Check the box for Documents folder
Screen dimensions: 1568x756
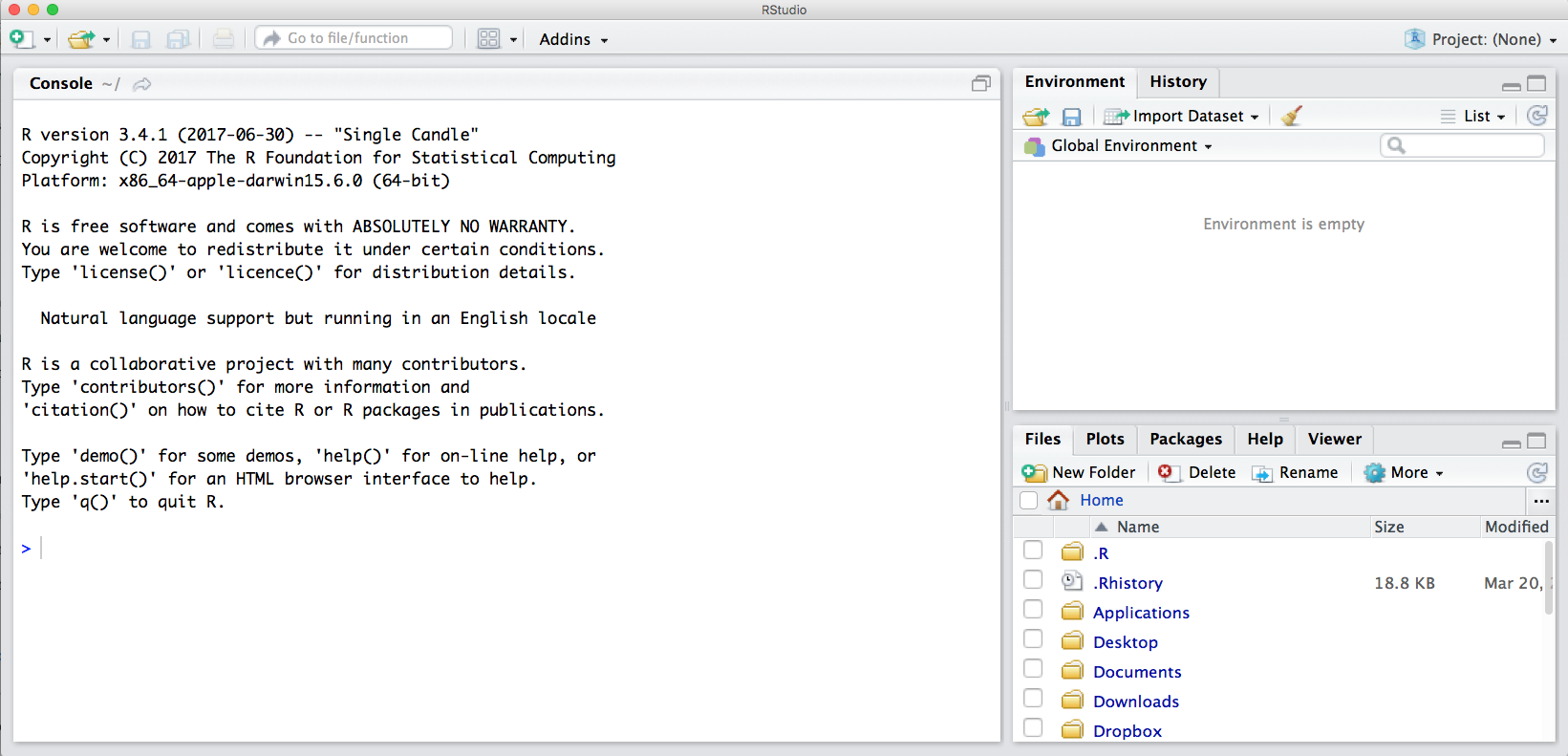pyautogui.click(x=1033, y=669)
